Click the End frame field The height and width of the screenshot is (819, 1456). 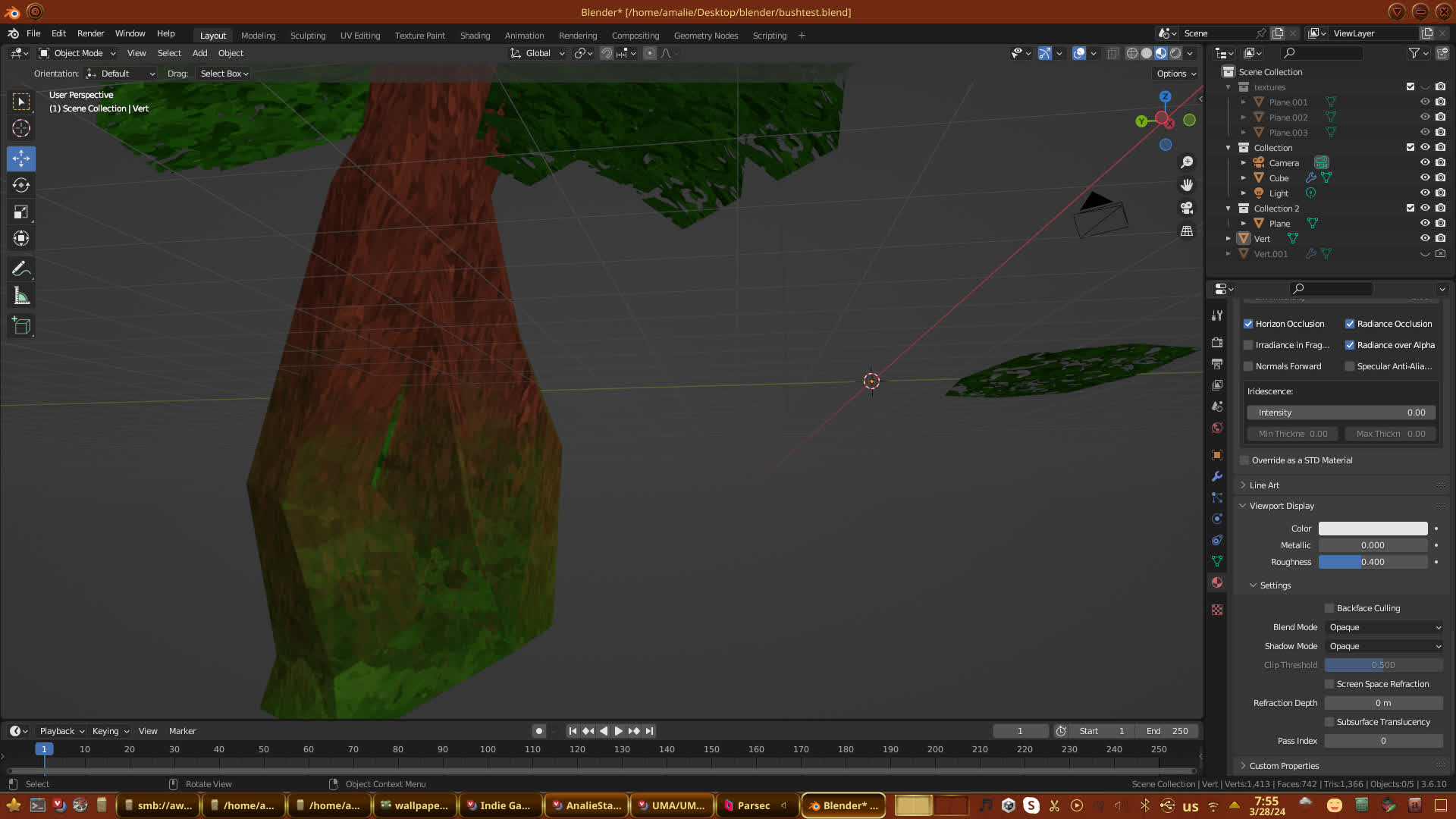1168,731
